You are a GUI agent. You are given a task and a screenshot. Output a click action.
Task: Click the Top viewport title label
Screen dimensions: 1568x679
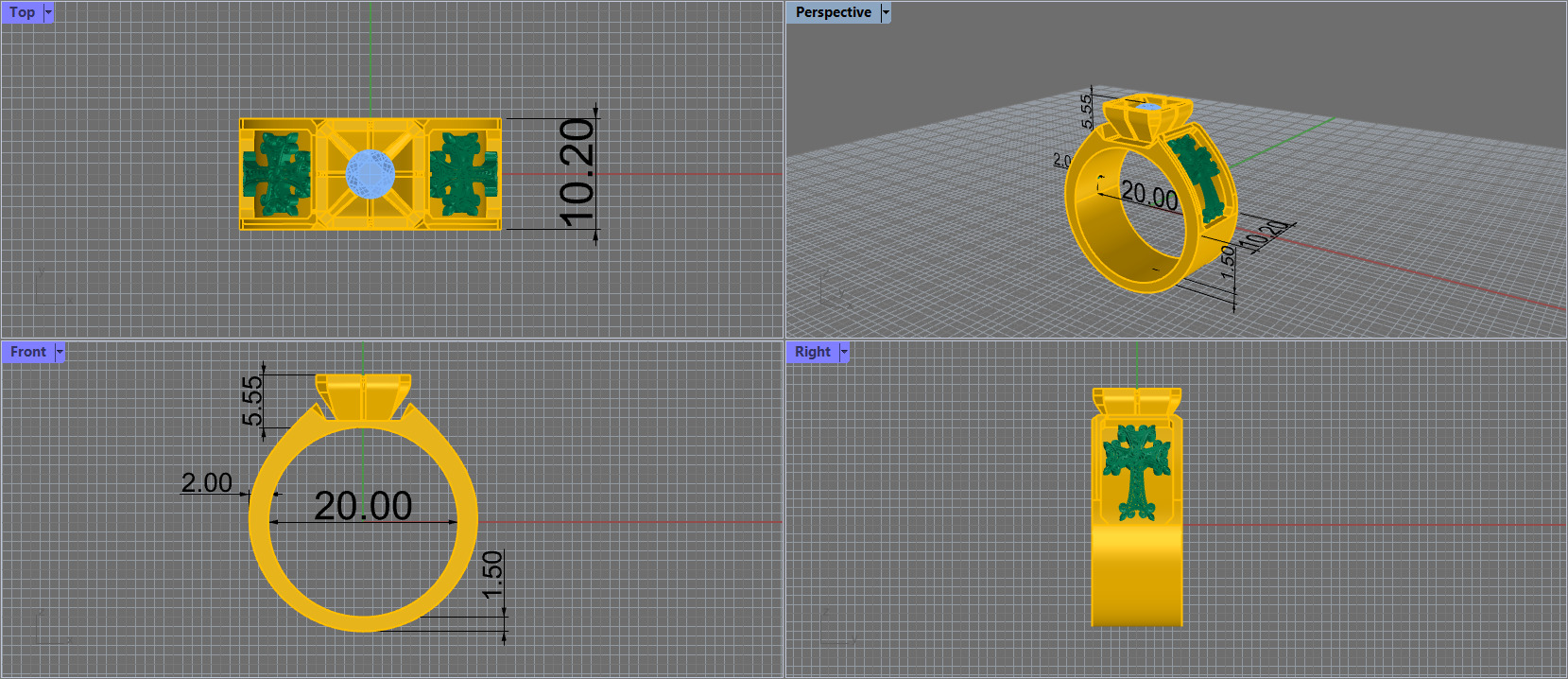tap(22, 12)
